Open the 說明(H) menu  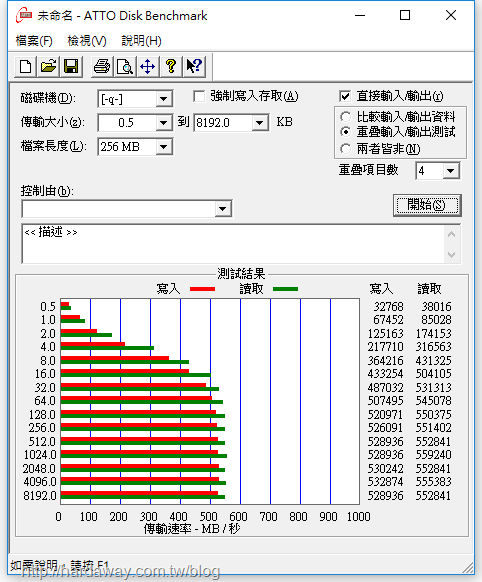click(141, 41)
